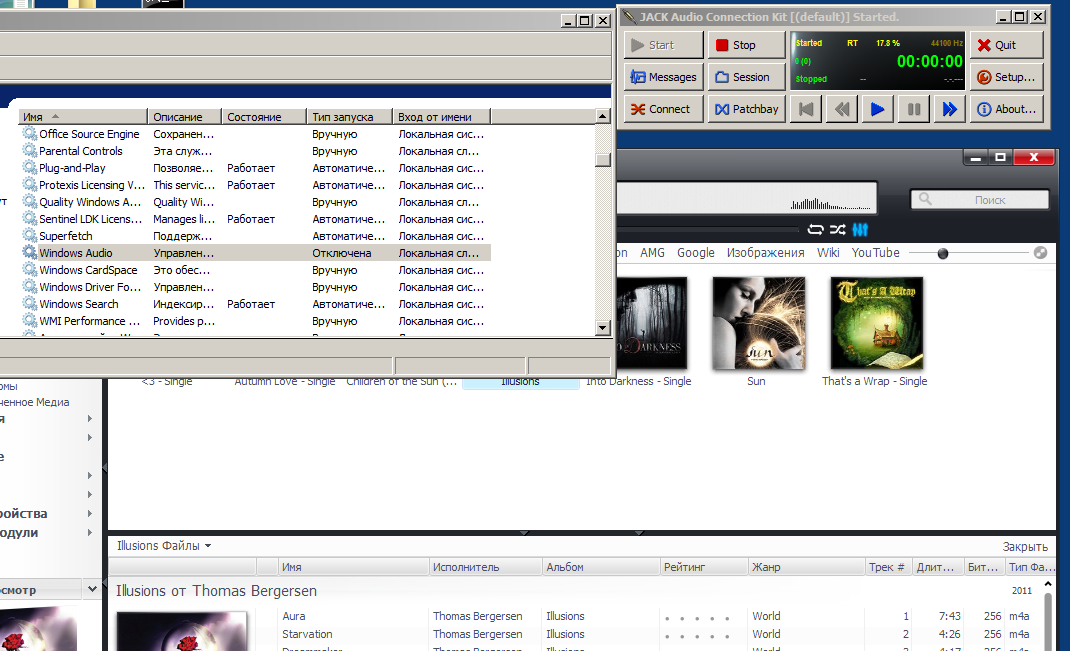The height and width of the screenshot is (651, 1070).
Task: Open the Illusions Файлы dropdown
Action: pyautogui.click(x=164, y=546)
